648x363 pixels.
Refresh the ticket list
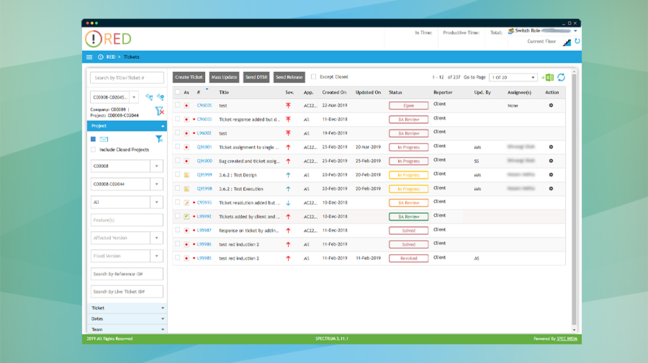pos(561,77)
